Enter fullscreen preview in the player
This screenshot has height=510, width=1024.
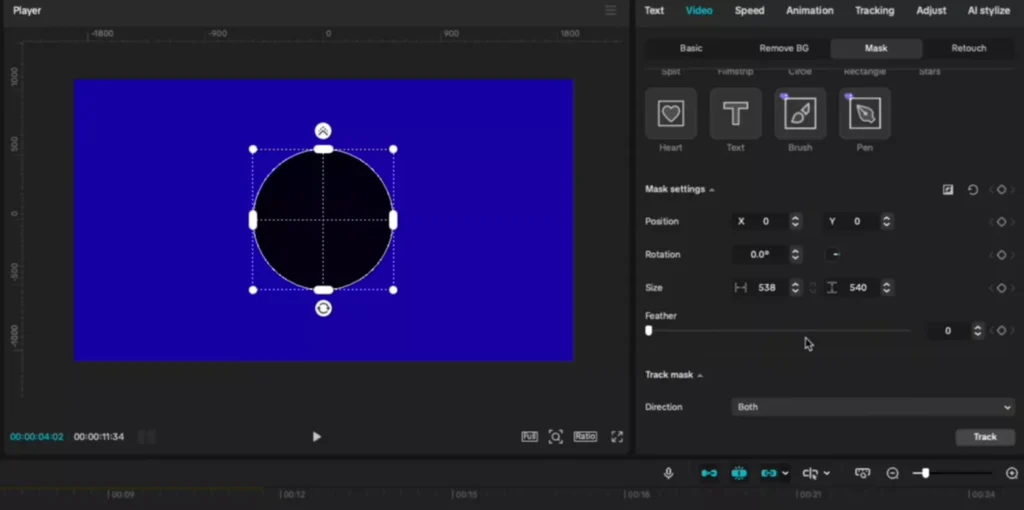pos(617,437)
